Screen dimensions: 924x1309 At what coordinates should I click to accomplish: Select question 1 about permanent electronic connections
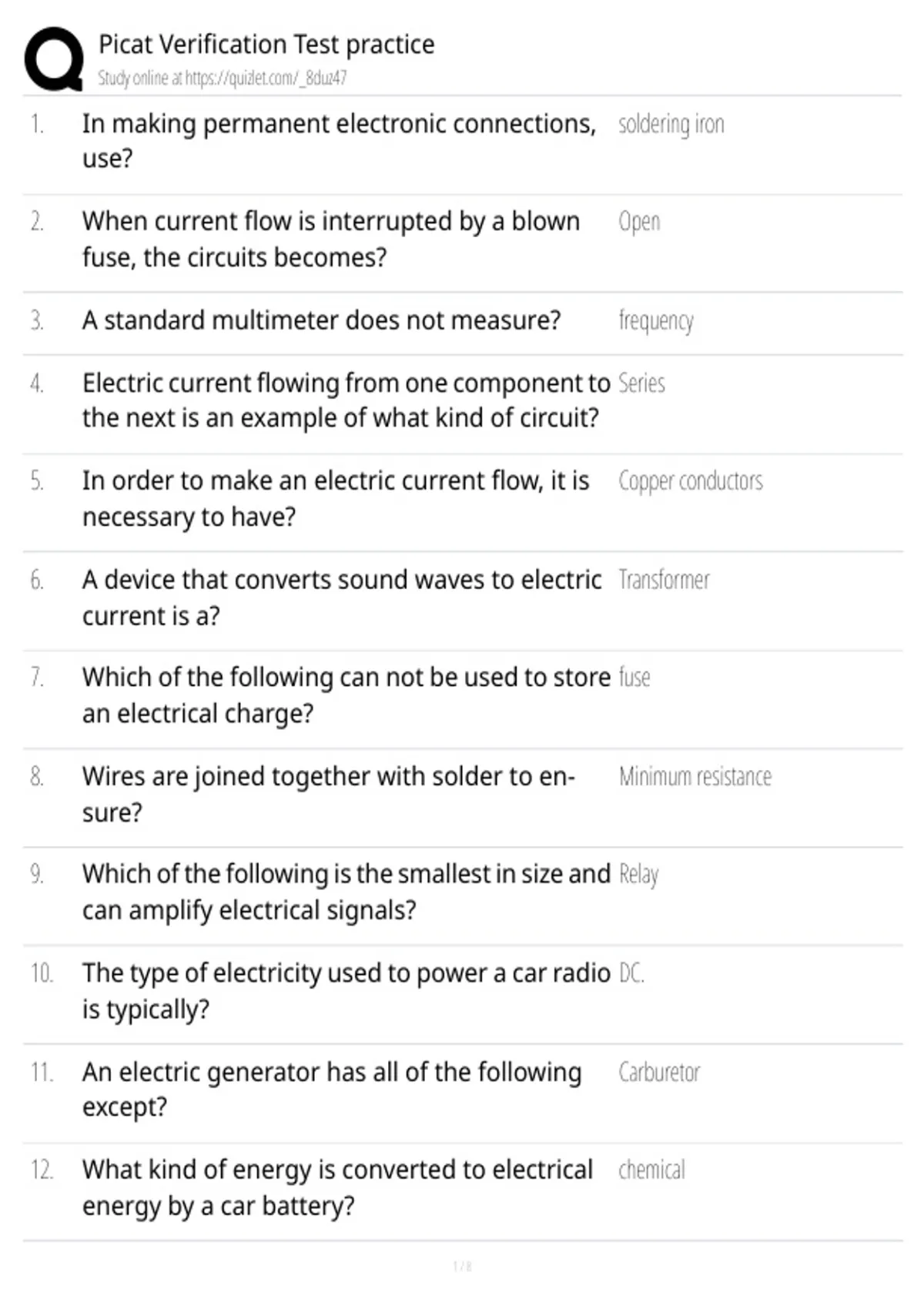(339, 141)
